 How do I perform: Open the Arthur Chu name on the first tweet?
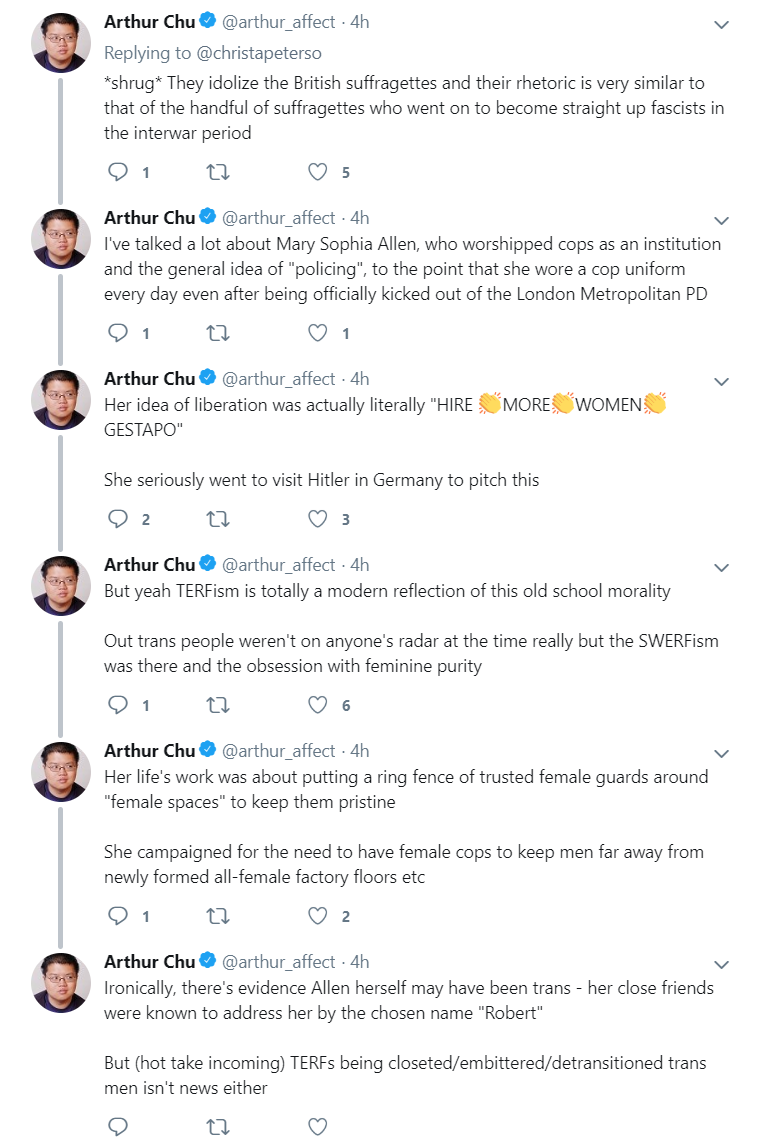click(150, 22)
